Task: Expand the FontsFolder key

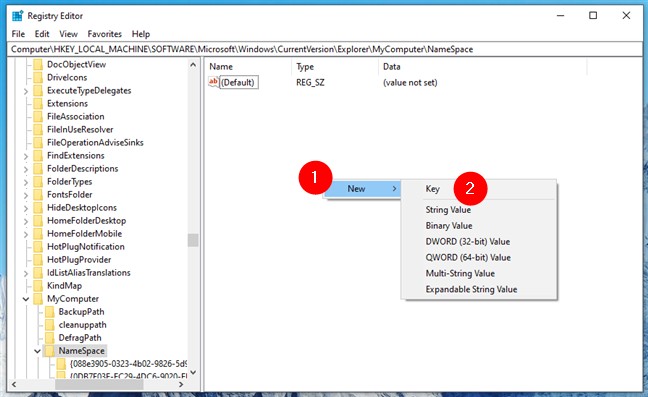Action: coord(26,195)
